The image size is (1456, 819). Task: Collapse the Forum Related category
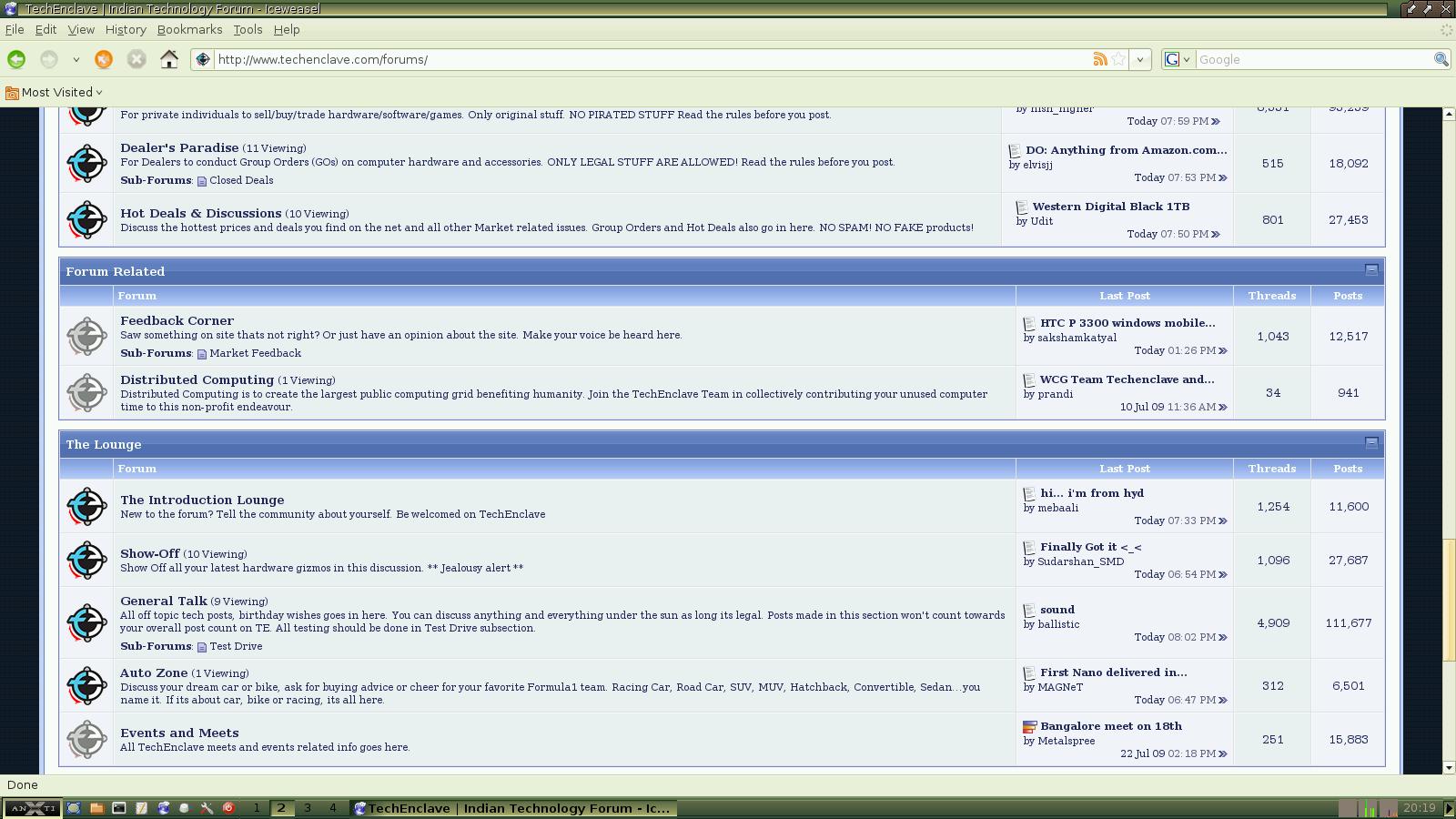tap(1371, 270)
